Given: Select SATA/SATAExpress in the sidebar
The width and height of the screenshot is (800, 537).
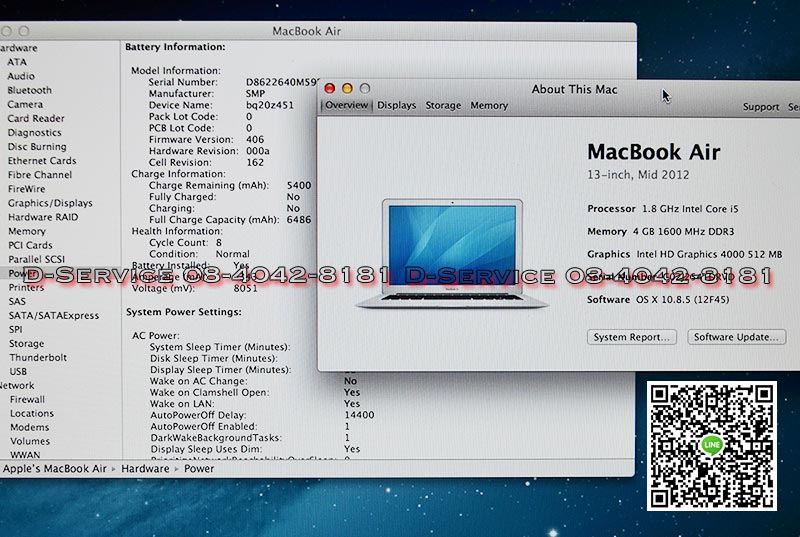Looking at the screenshot, I should 54,316.
